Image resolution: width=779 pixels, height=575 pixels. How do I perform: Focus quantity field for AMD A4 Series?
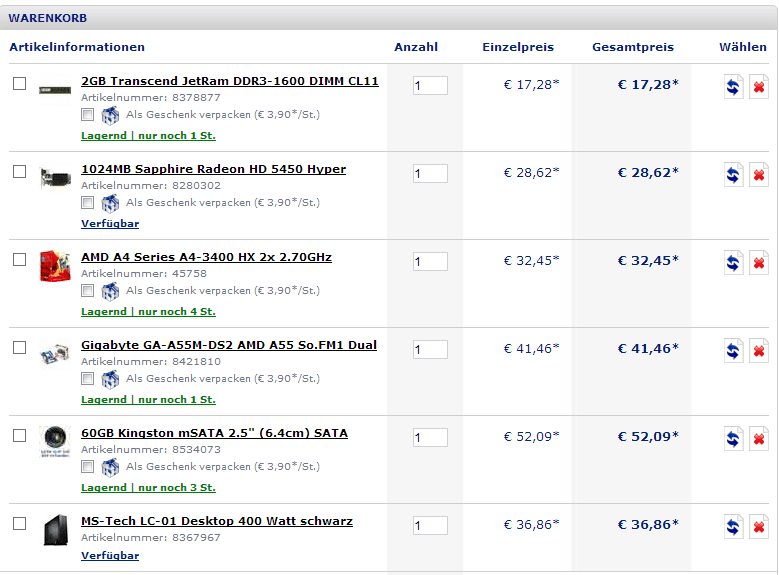click(x=430, y=261)
